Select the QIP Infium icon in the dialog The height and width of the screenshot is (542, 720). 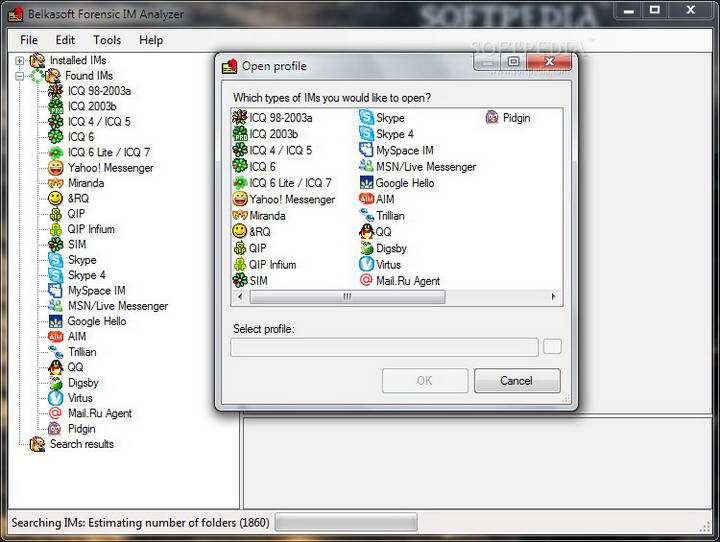pyautogui.click(x=239, y=264)
